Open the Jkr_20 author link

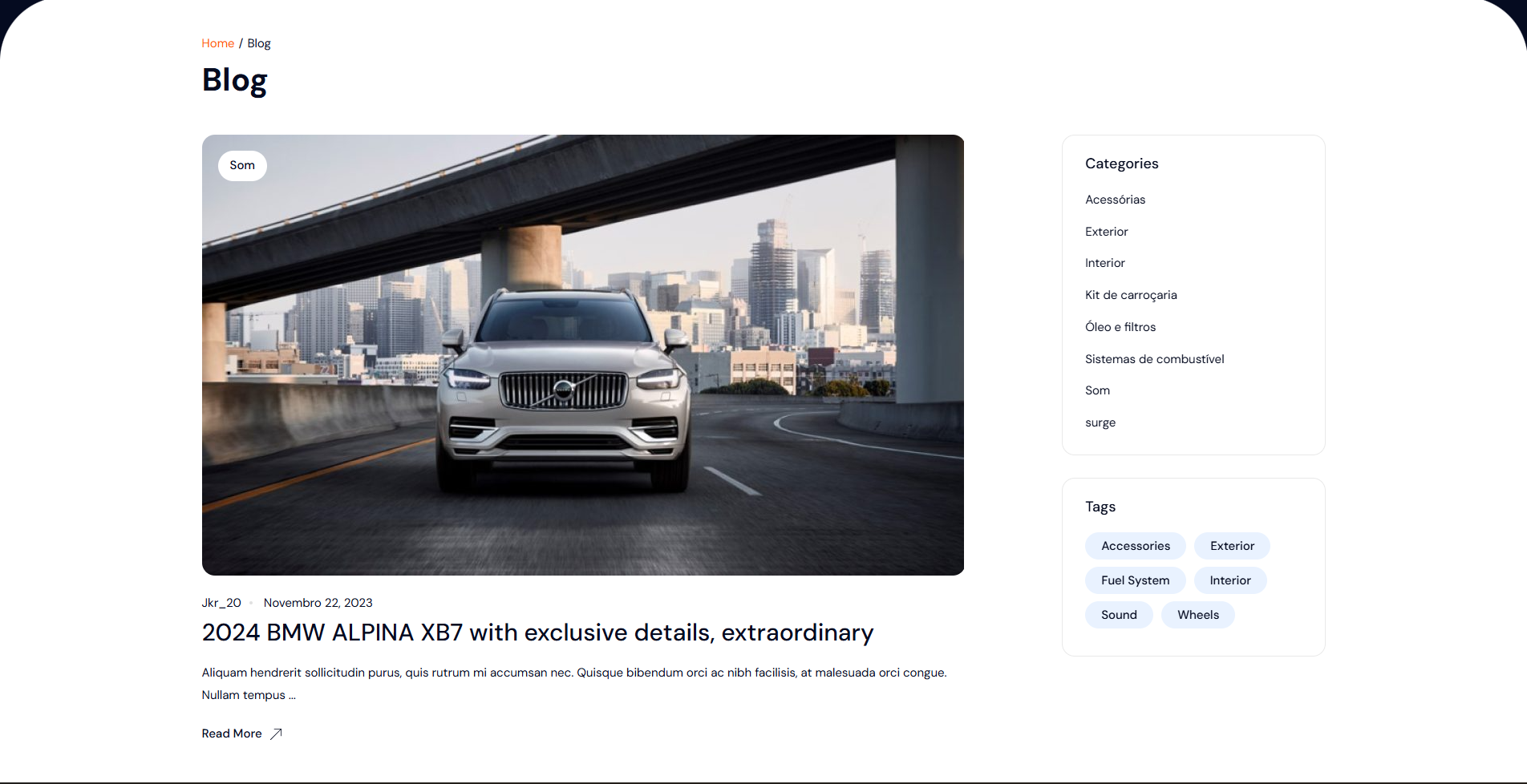pyautogui.click(x=221, y=603)
